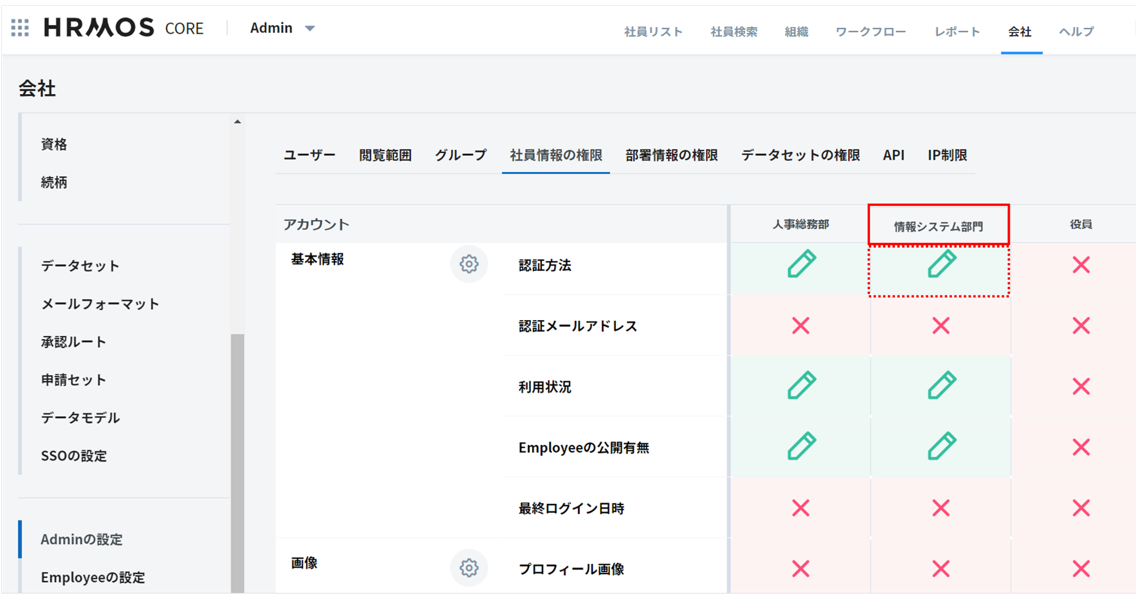The image size is (1136, 598).
Task: Open the ワークフロー menu in top navigation
Action: [x=870, y=31]
